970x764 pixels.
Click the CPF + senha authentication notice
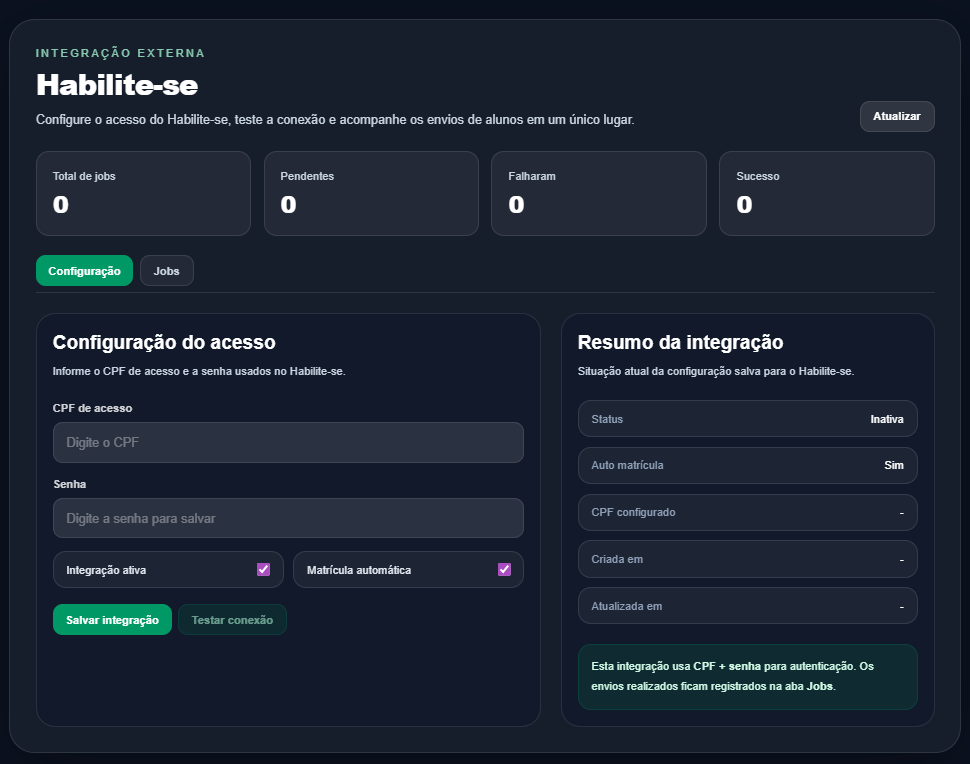click(747, 677)
